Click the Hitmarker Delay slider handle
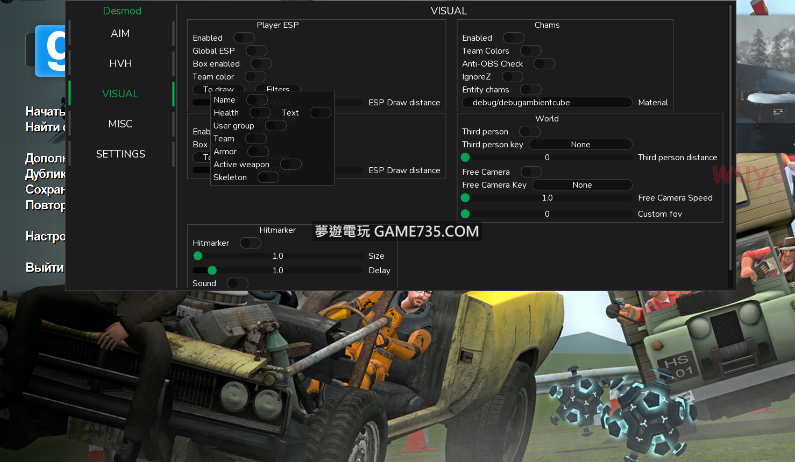Viewport: 795px width, 462px height. click(212, 270)
